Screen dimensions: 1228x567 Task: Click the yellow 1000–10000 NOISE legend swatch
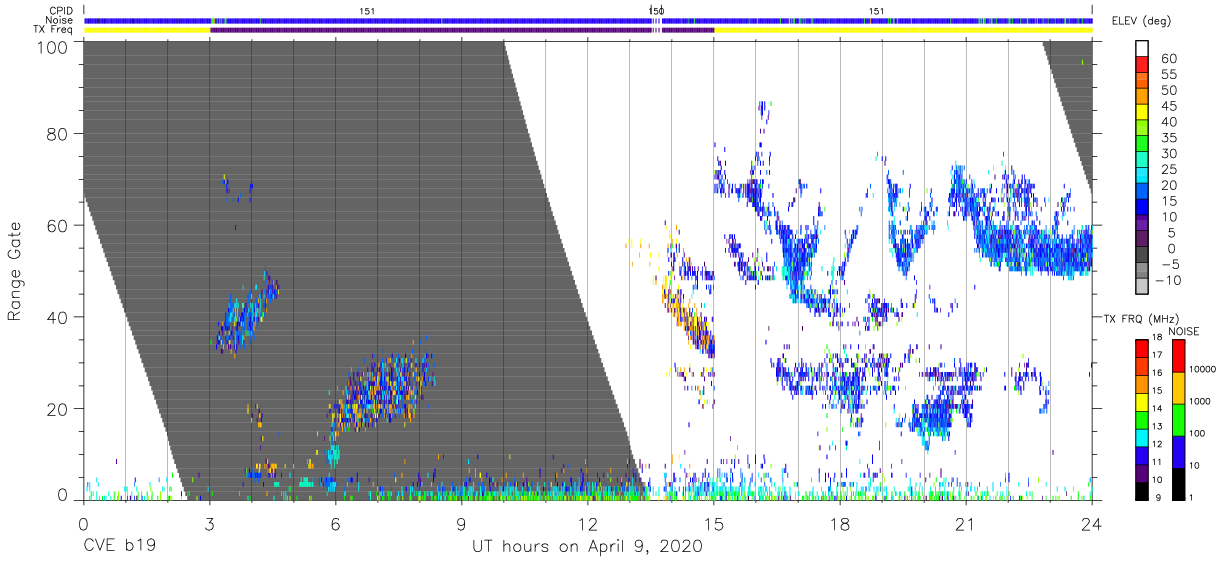pyautogui.click(x=1179, y=387)
